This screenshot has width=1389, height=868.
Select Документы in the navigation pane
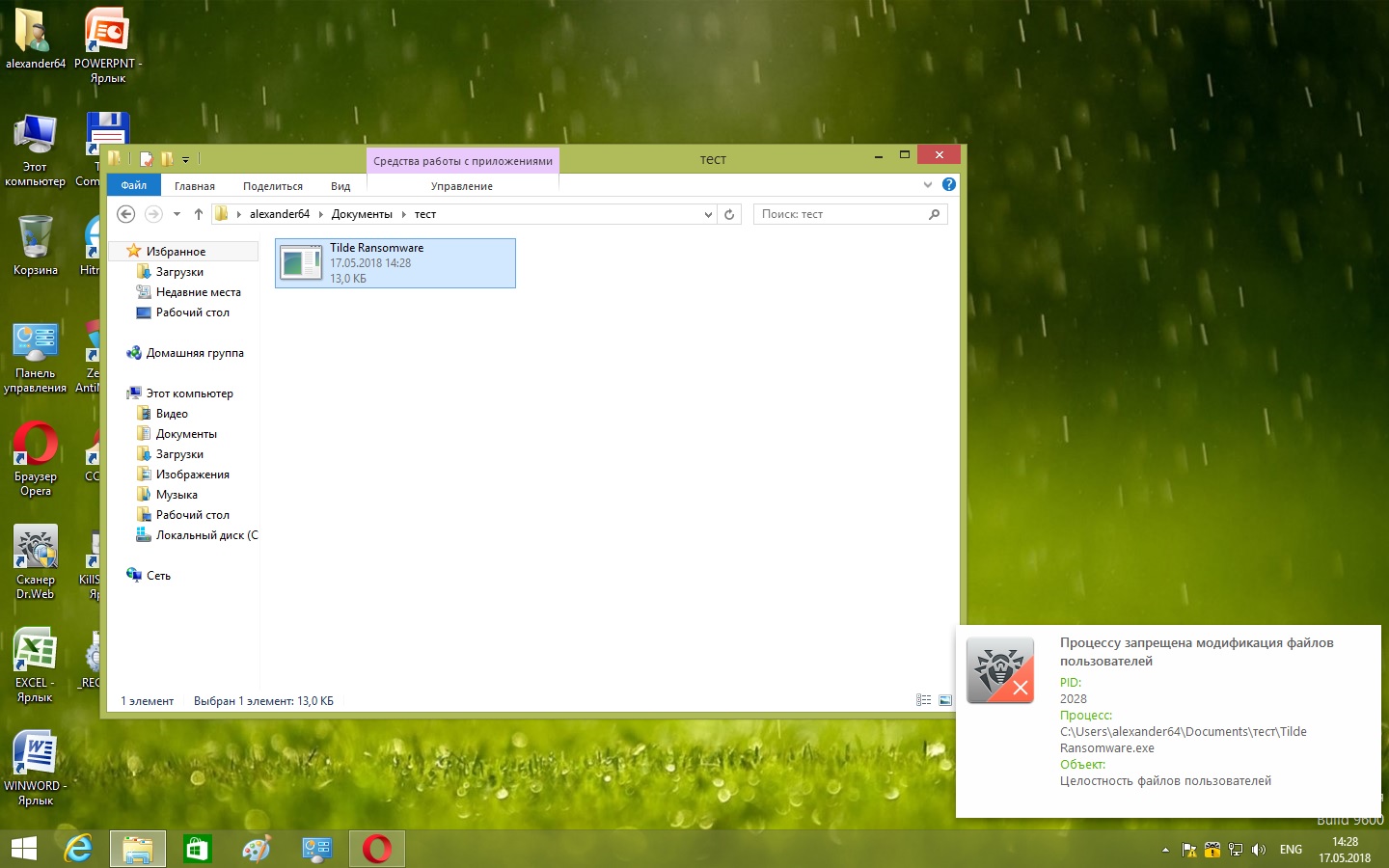click(x=186, y=434)
